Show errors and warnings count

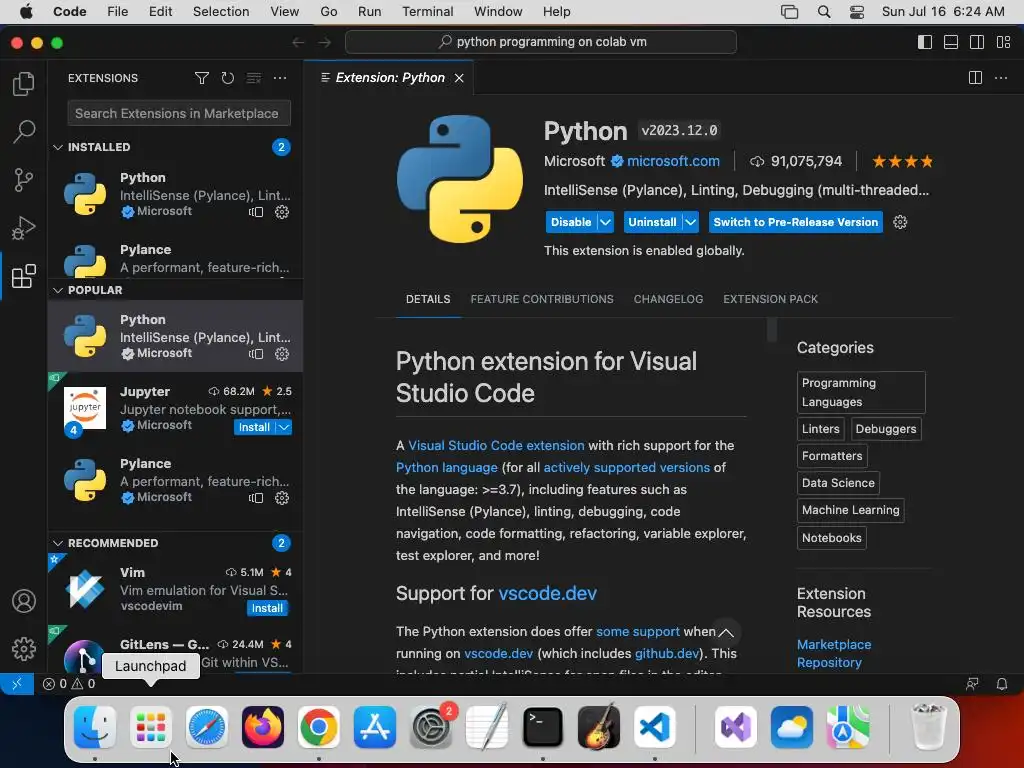click(69, 684)
